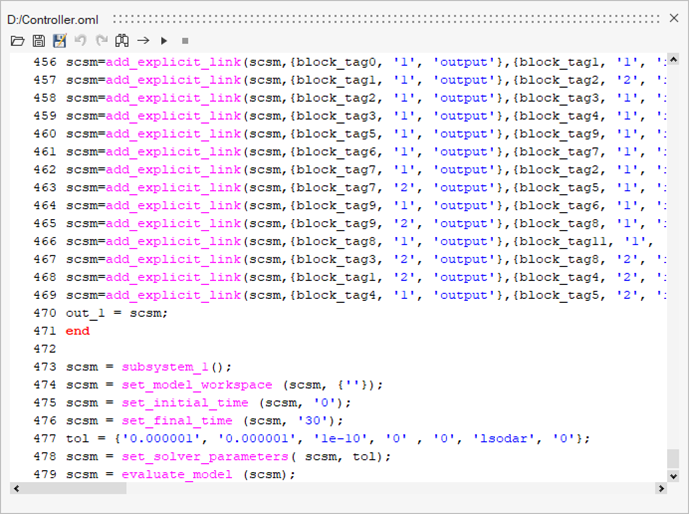Place cursor on the red 'end' keyword
Image resolution: width=689 pixels, height=514 pixels.
(78, 331)
